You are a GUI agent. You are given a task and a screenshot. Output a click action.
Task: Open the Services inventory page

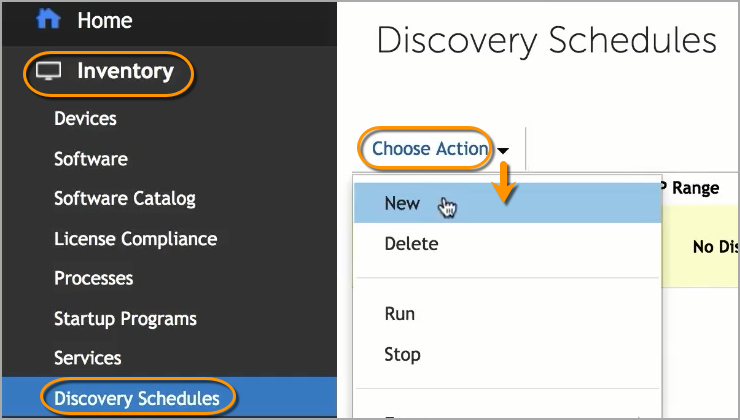click(87, 358)
